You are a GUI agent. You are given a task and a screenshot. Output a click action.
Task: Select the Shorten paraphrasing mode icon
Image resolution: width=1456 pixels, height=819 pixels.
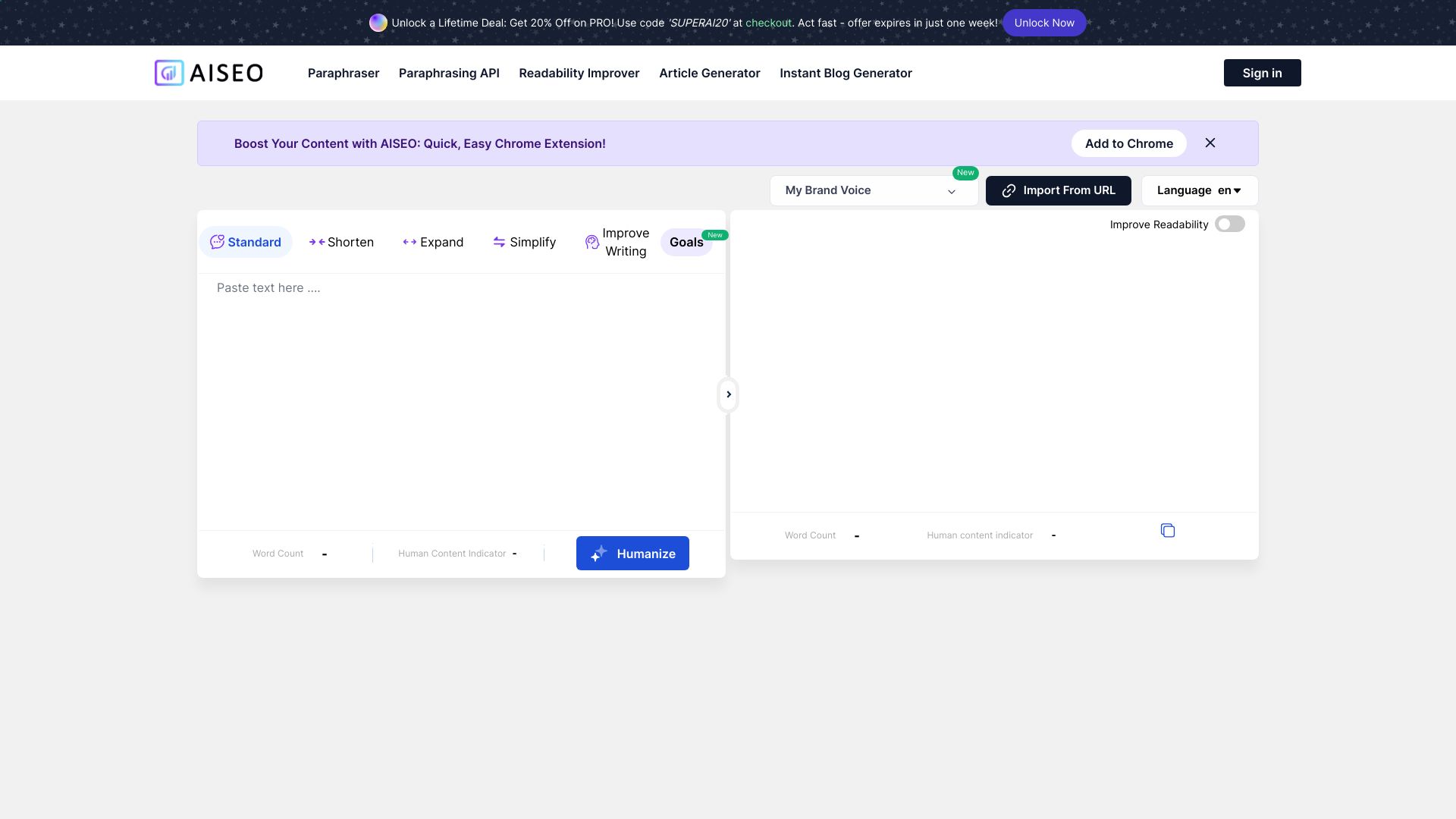(x=316, y=242)
